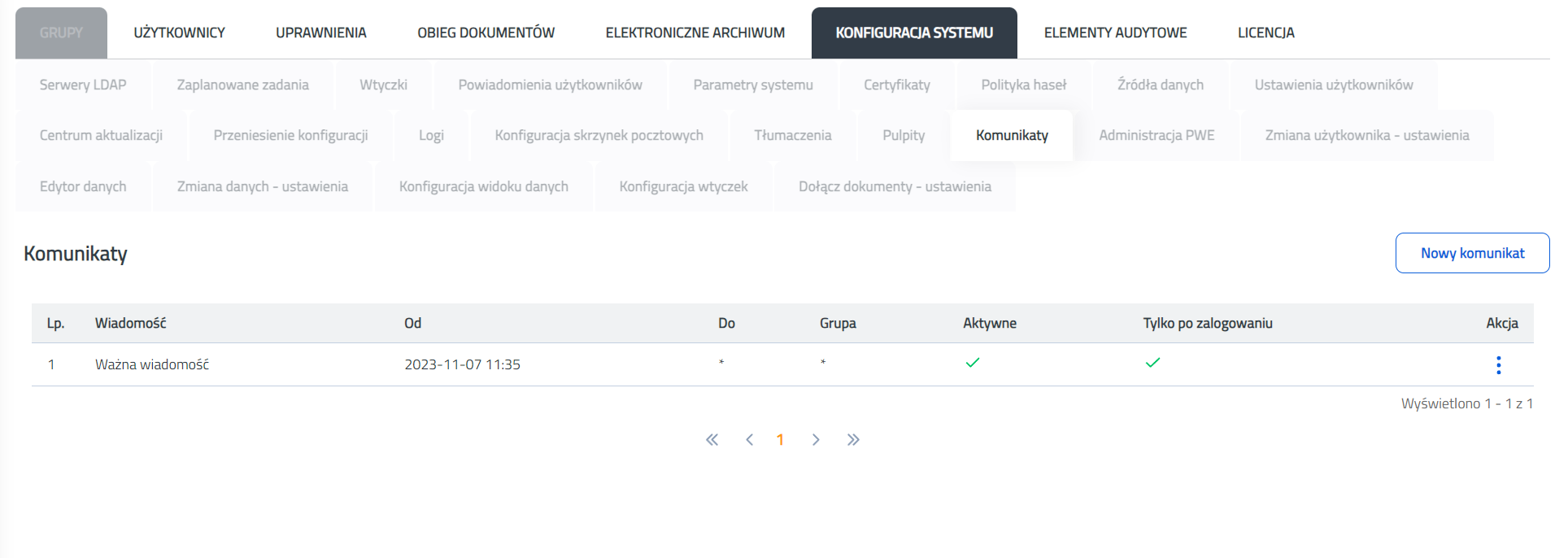The width and height of the screenshot is (1568, 558).
Task: Open the ELEKTRONICZNE ARCHIWUM tab
Action: click(x=695, y=33)
